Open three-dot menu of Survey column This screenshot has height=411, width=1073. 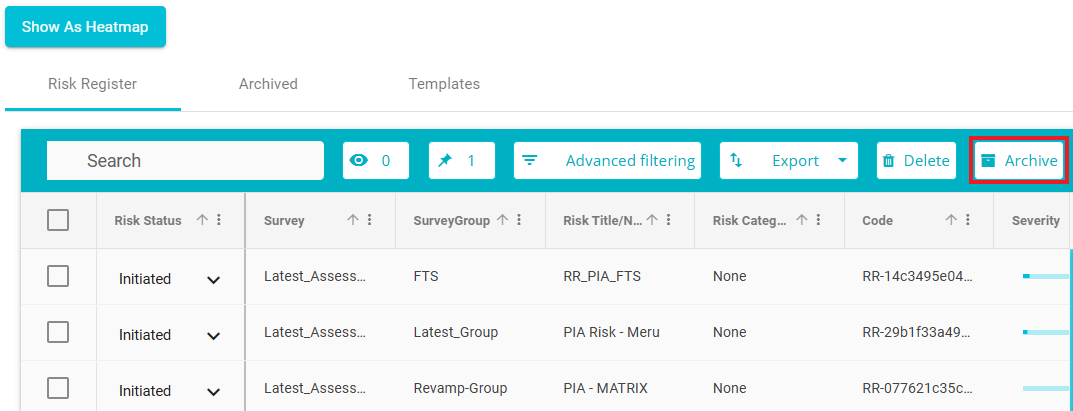pyautogui.click(x=369, y=220)
